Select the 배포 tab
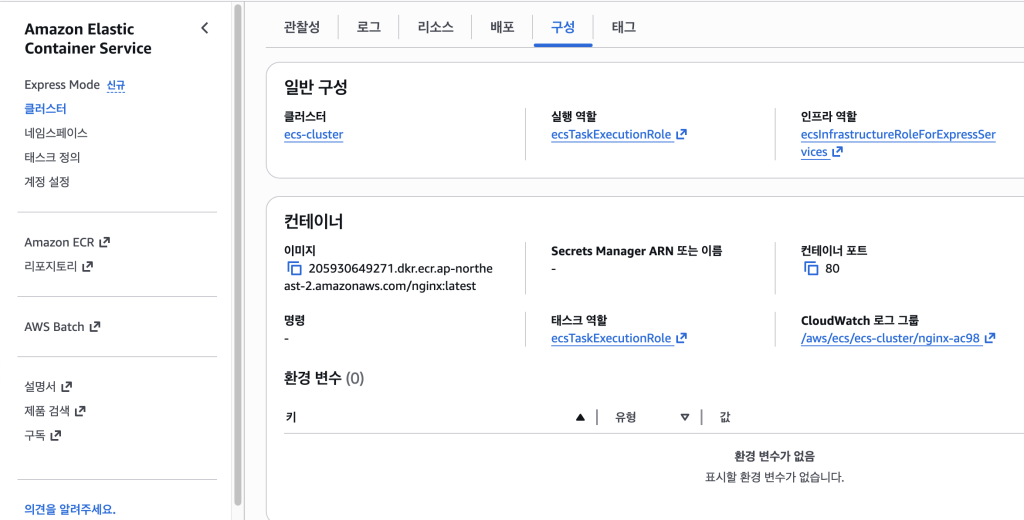This screenshot has height=520, width=1024. point(502,27)
